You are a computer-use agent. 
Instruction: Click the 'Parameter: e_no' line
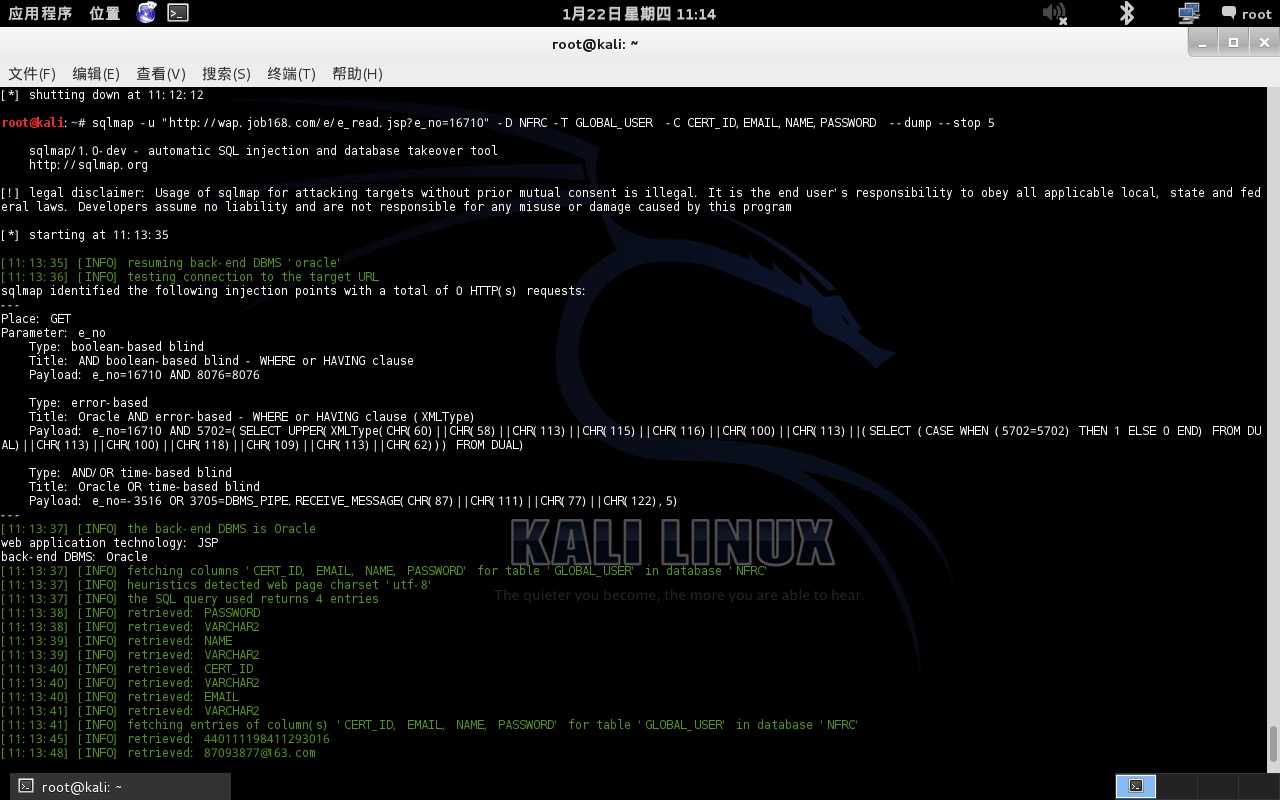[53, 333]
